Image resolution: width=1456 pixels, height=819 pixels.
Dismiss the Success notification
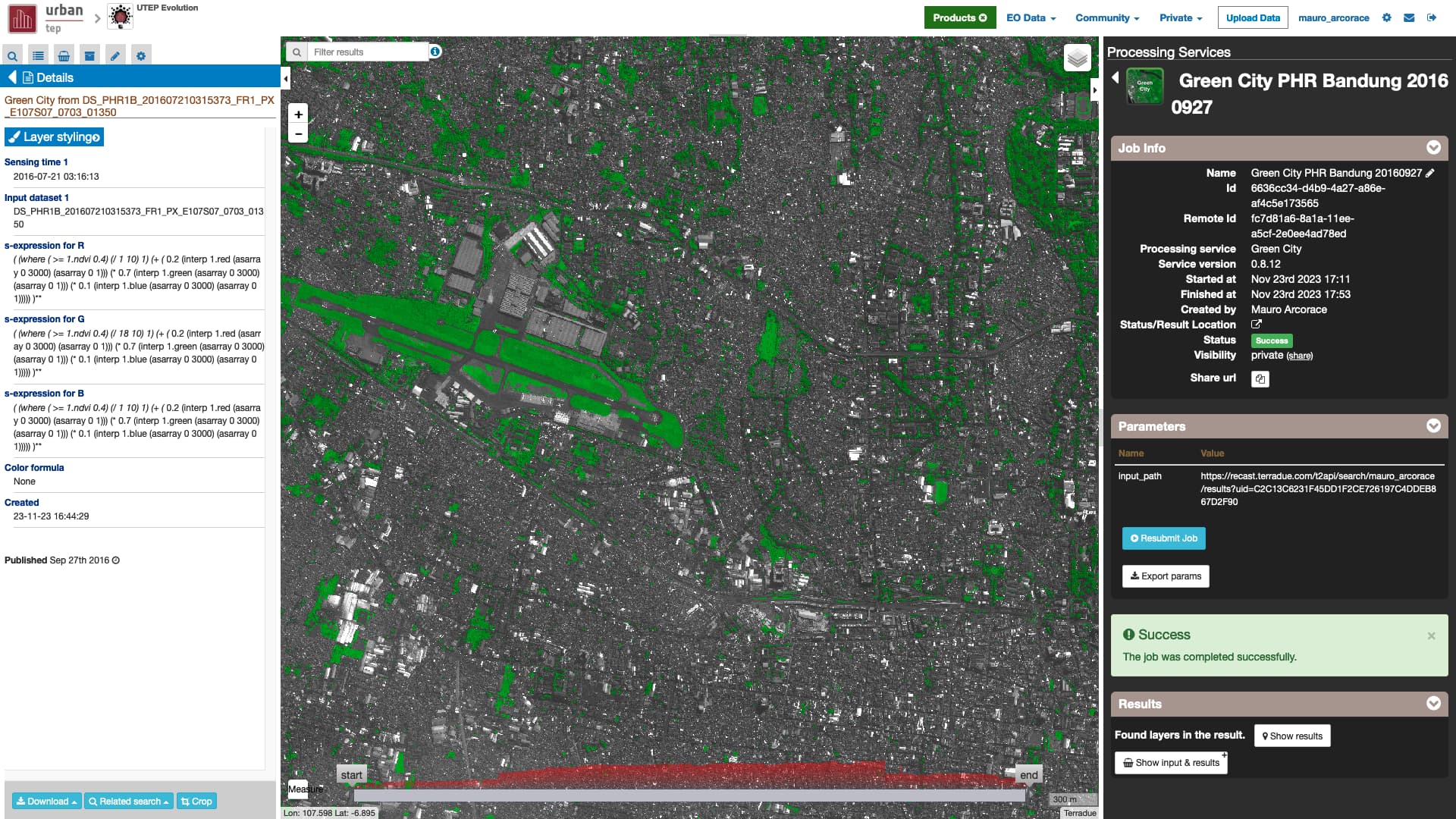tap(1431, 635)
